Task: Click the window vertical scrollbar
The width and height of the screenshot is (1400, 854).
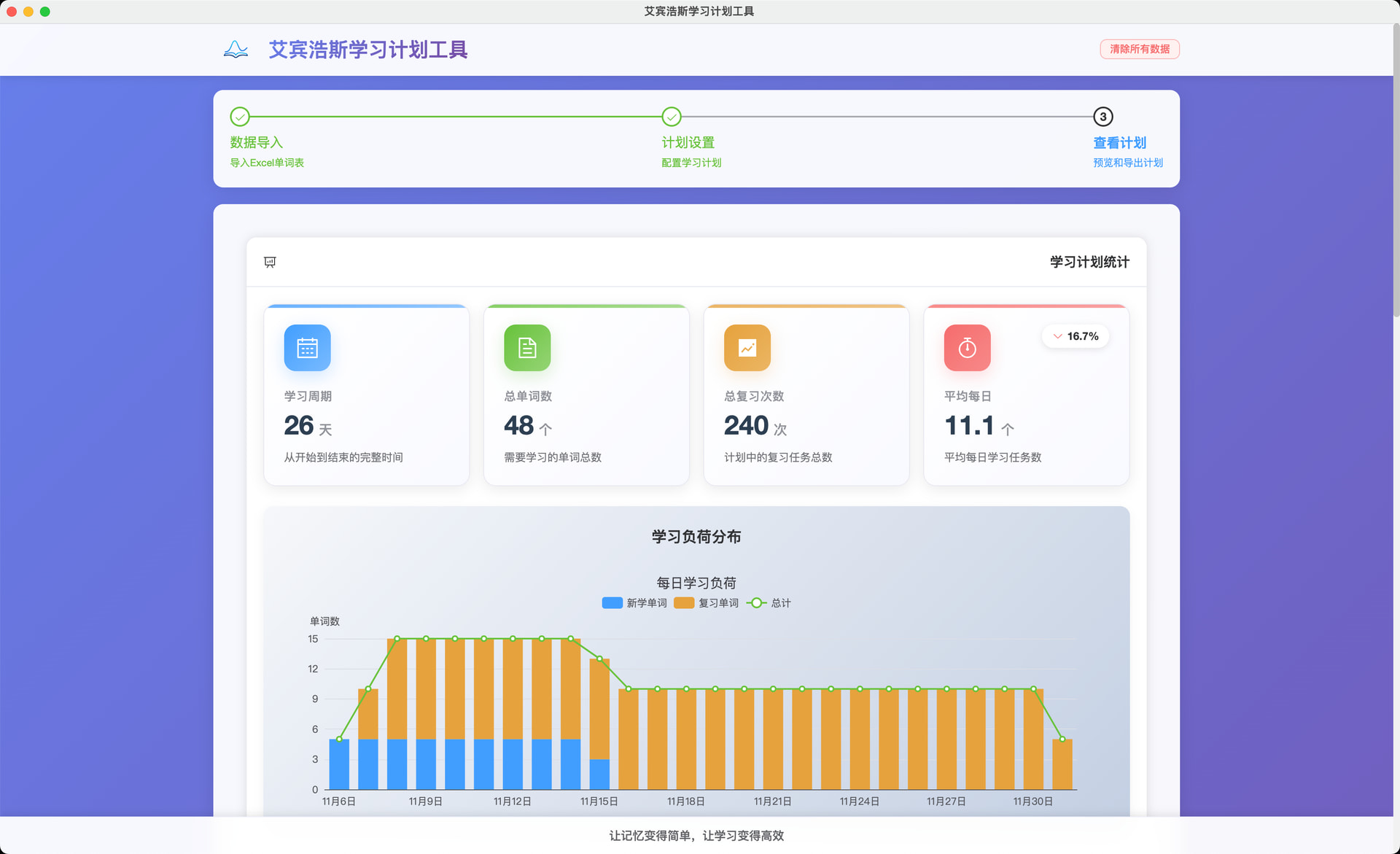Action: (x=1396, y=171)
